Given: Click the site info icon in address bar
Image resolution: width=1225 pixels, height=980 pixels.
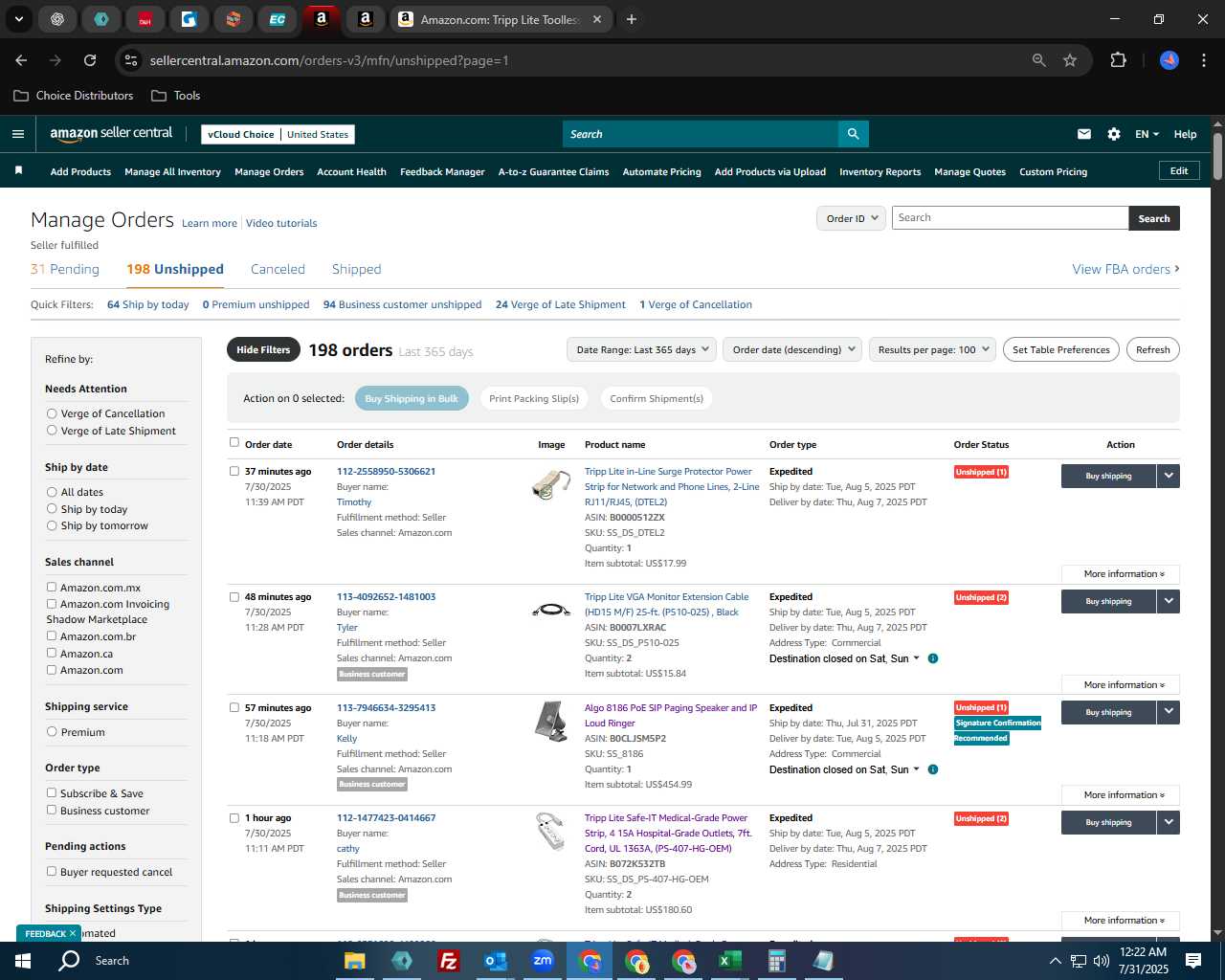Looking at the screenshot, I should 132,60.
